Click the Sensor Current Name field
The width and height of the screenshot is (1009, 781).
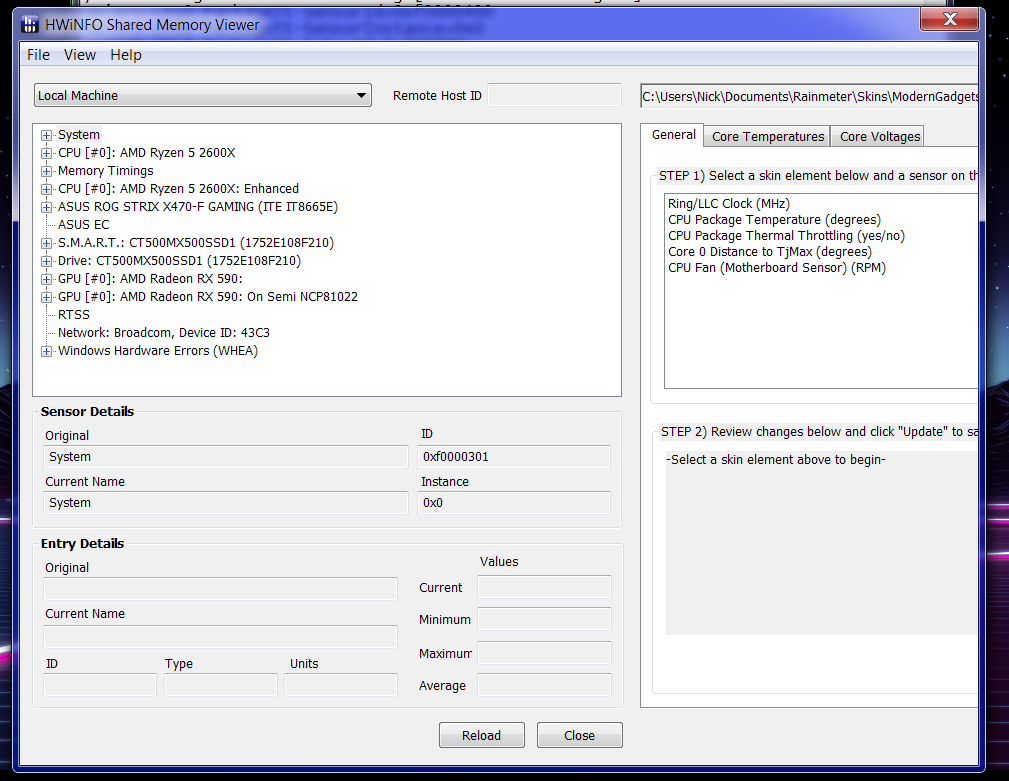[226, 503]
